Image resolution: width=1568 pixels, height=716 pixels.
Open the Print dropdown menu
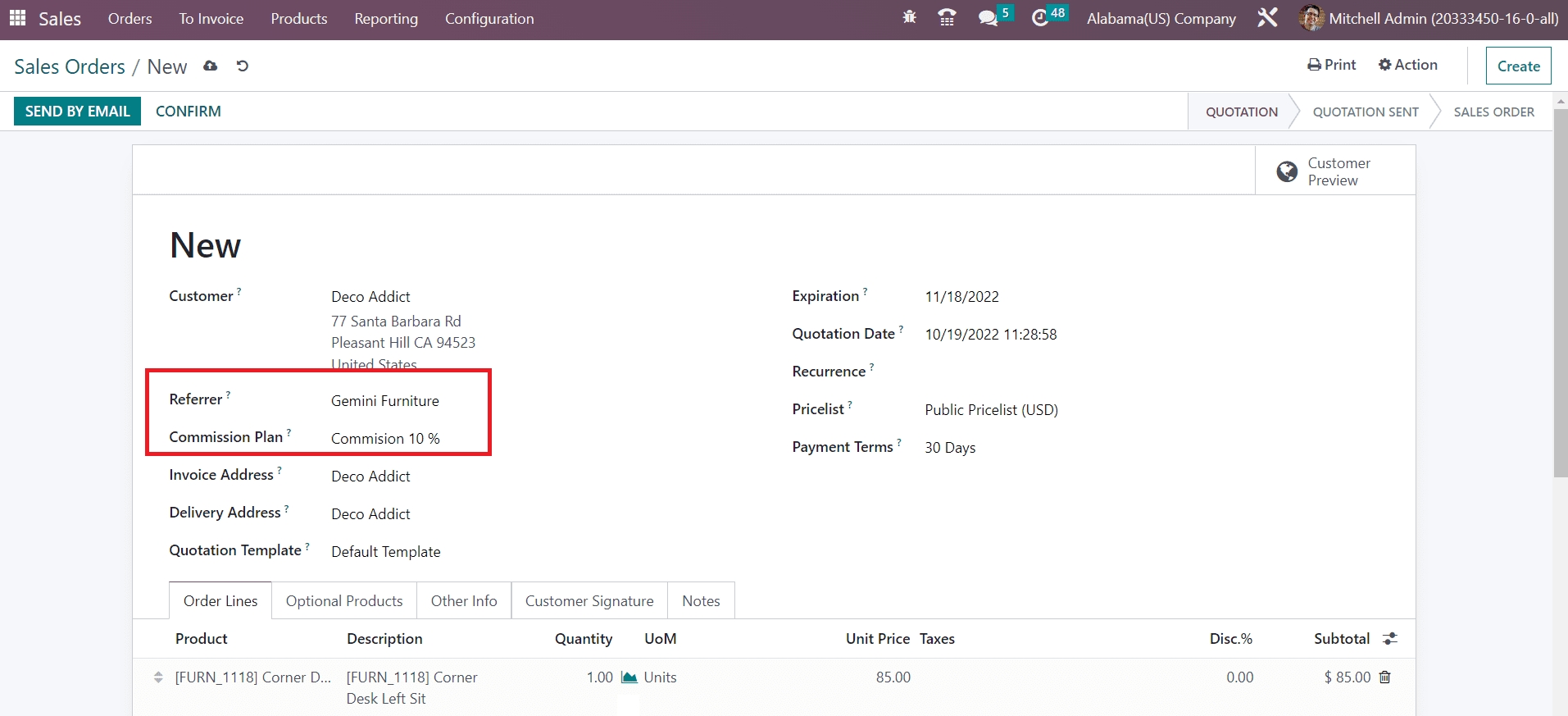pos(1331,65)
